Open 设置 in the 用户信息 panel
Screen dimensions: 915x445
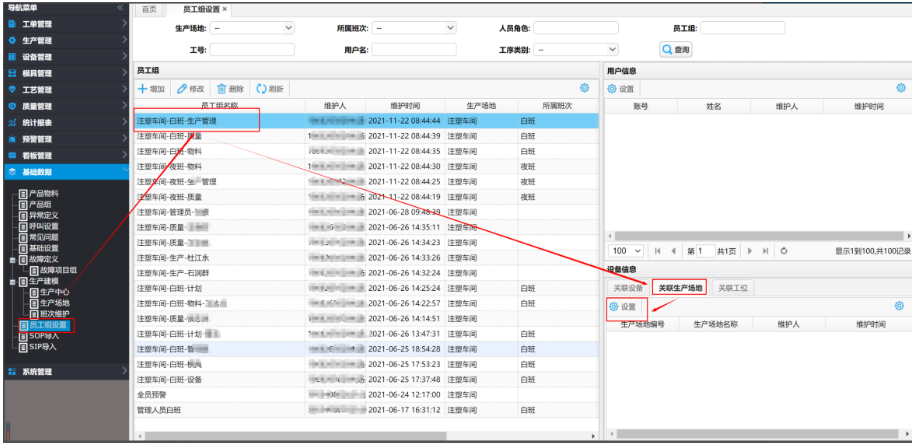(x=622, y=89)
